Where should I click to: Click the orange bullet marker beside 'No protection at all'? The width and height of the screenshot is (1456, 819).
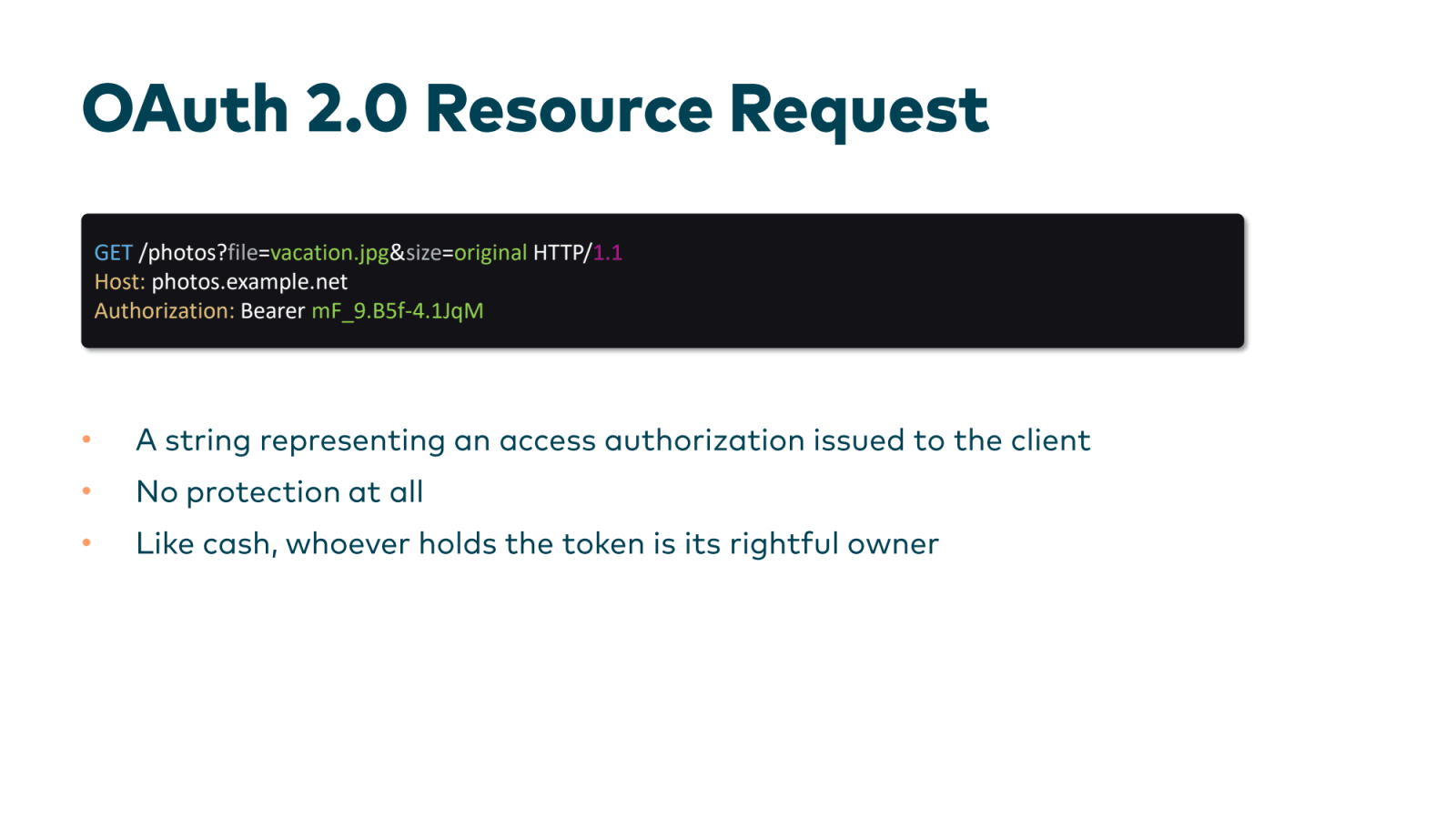click(x=87, y=491)
